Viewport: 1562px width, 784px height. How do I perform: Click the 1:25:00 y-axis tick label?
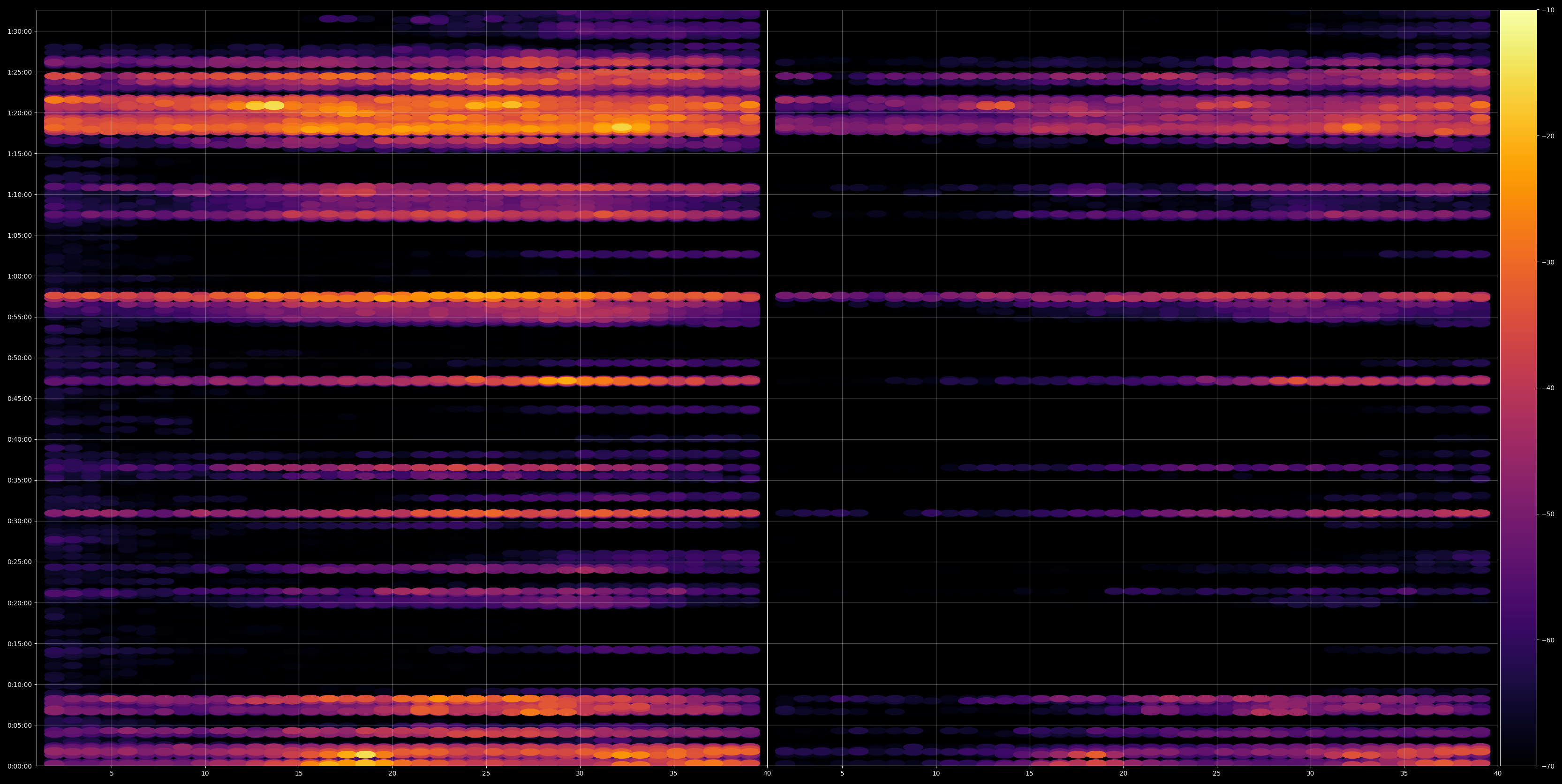[19, 72]
